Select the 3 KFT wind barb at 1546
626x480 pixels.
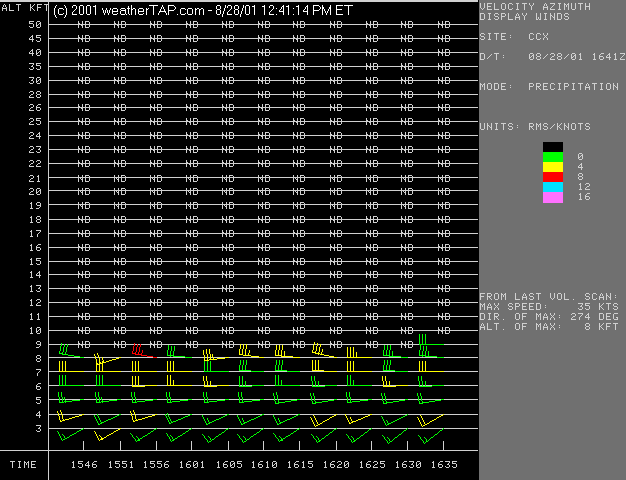pos(68,436)
